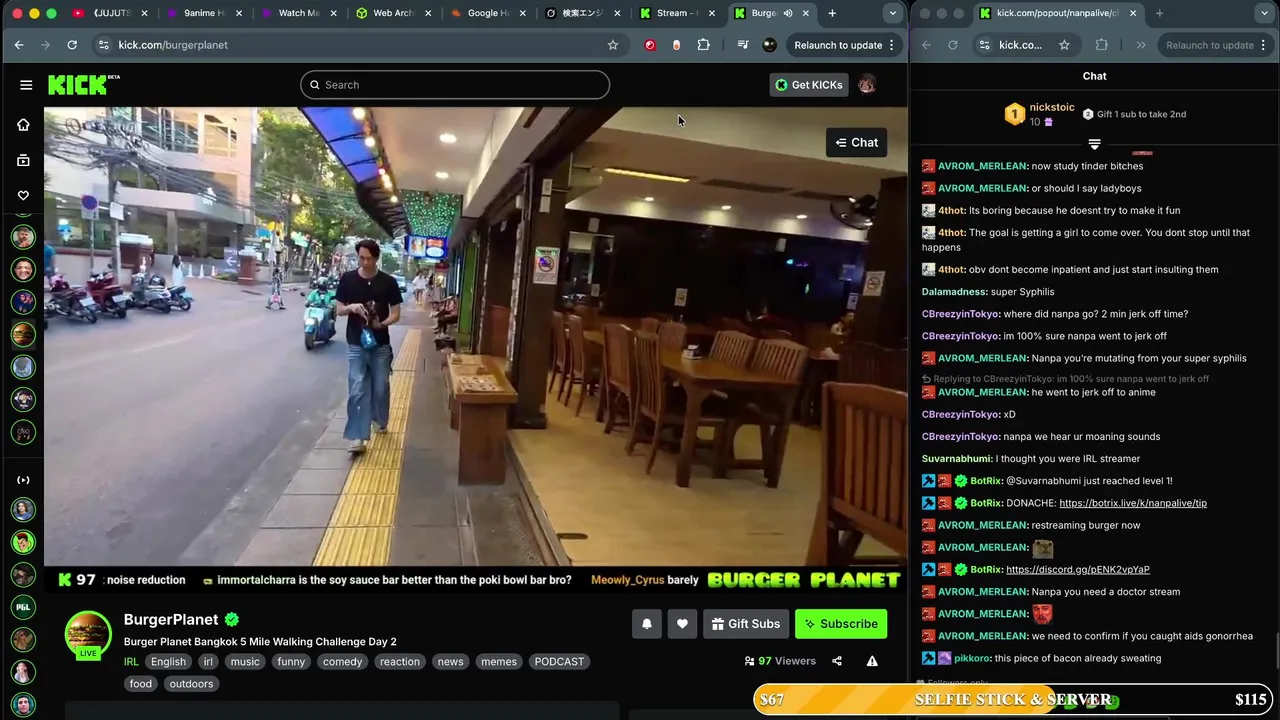Reload the burgerplanet page

[x=72, y=45]
